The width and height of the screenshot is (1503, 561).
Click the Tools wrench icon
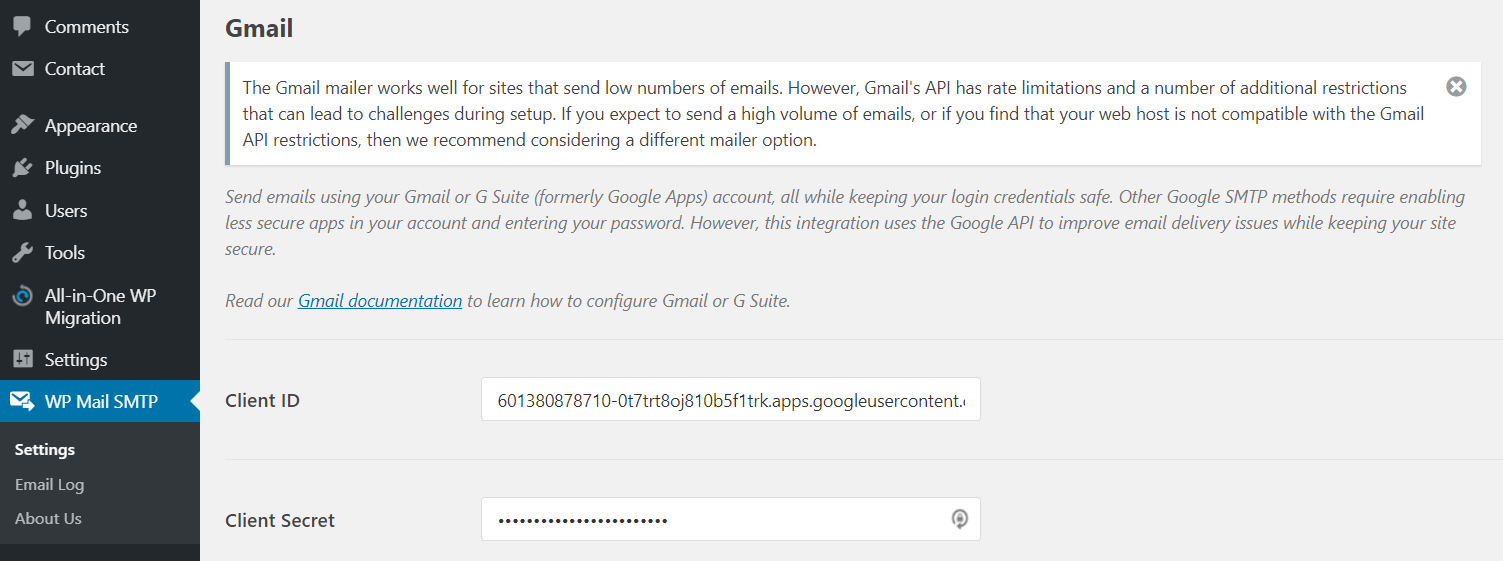coord(22,252)
